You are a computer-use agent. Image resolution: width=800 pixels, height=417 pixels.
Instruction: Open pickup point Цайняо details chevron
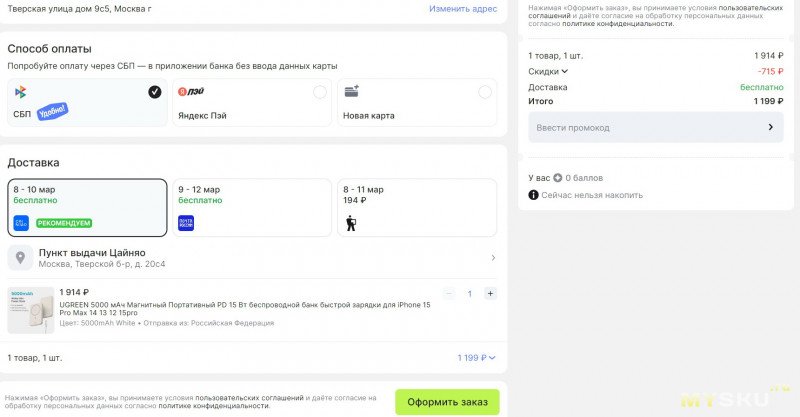pyautogui.click(x=492, y=258)
